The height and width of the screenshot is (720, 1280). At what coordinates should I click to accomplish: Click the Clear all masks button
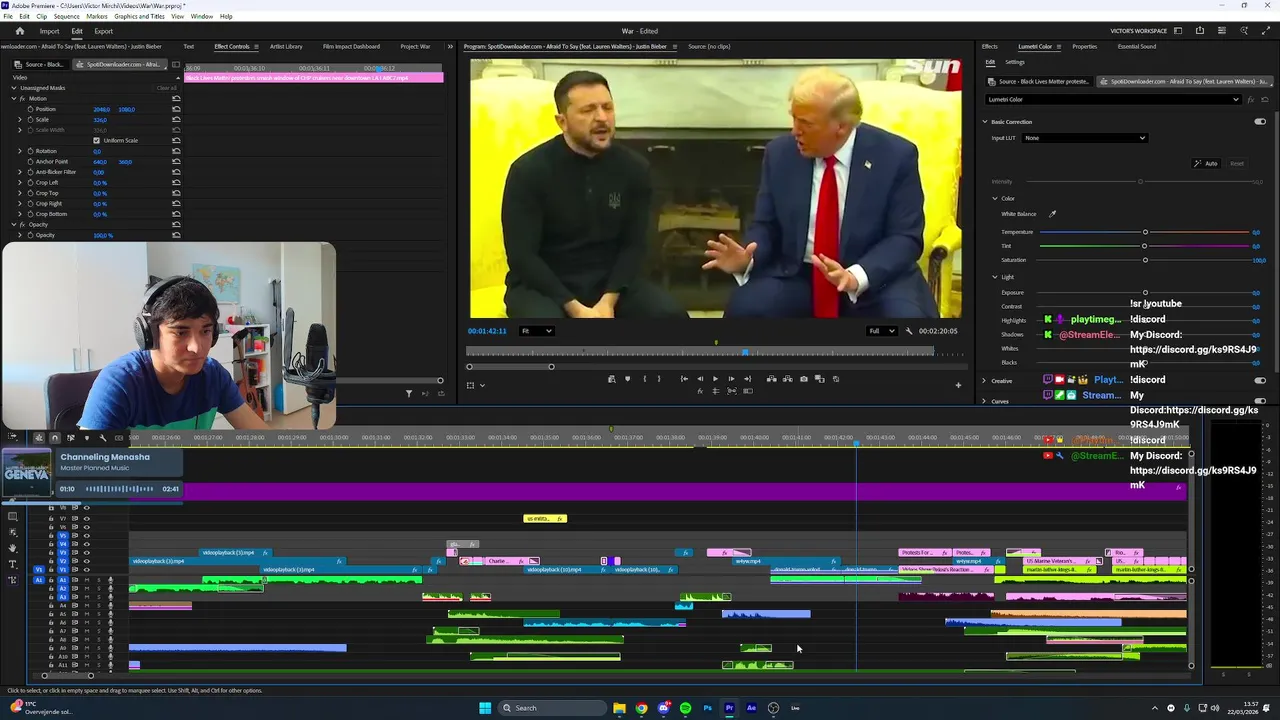[166, 88]
